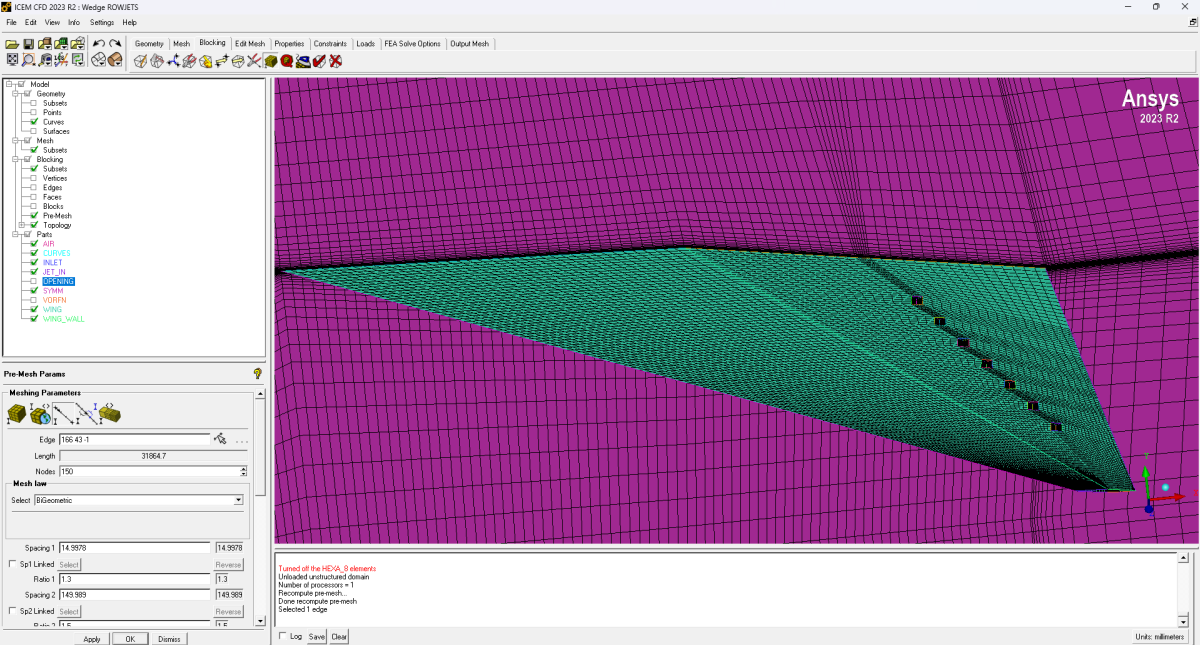Click the Pre-Mesh Params icon in Blocking toolbar
1200x645 pixels.
pos(271,61)
